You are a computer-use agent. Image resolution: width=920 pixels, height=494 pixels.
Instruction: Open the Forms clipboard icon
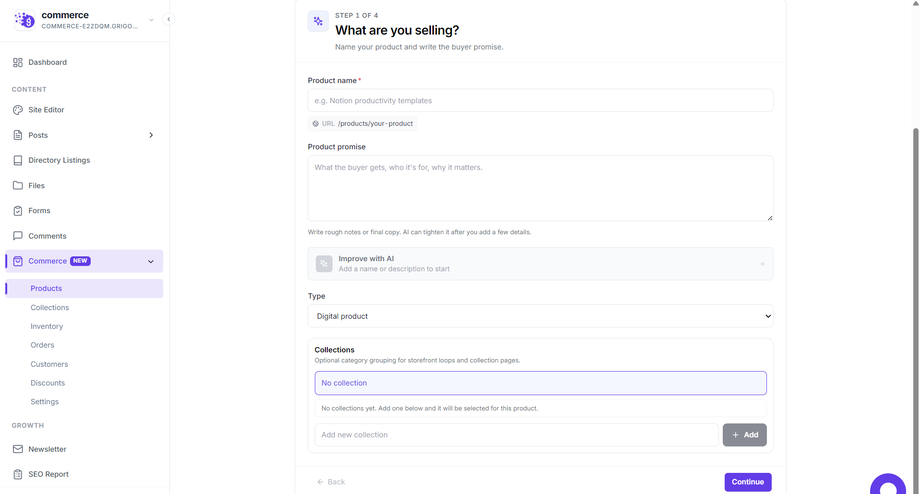tap(18, 211)
